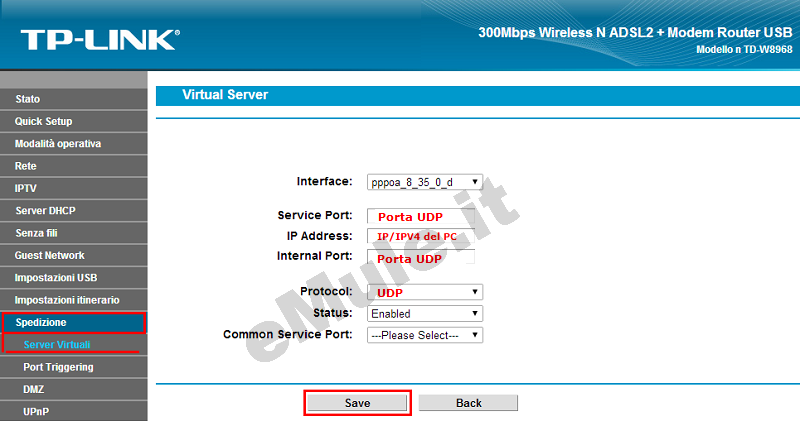Open Quick Setup in sidebar
The height and width of the screenshot is (422, 800).
pyautogui.click(x=73, y=121)
